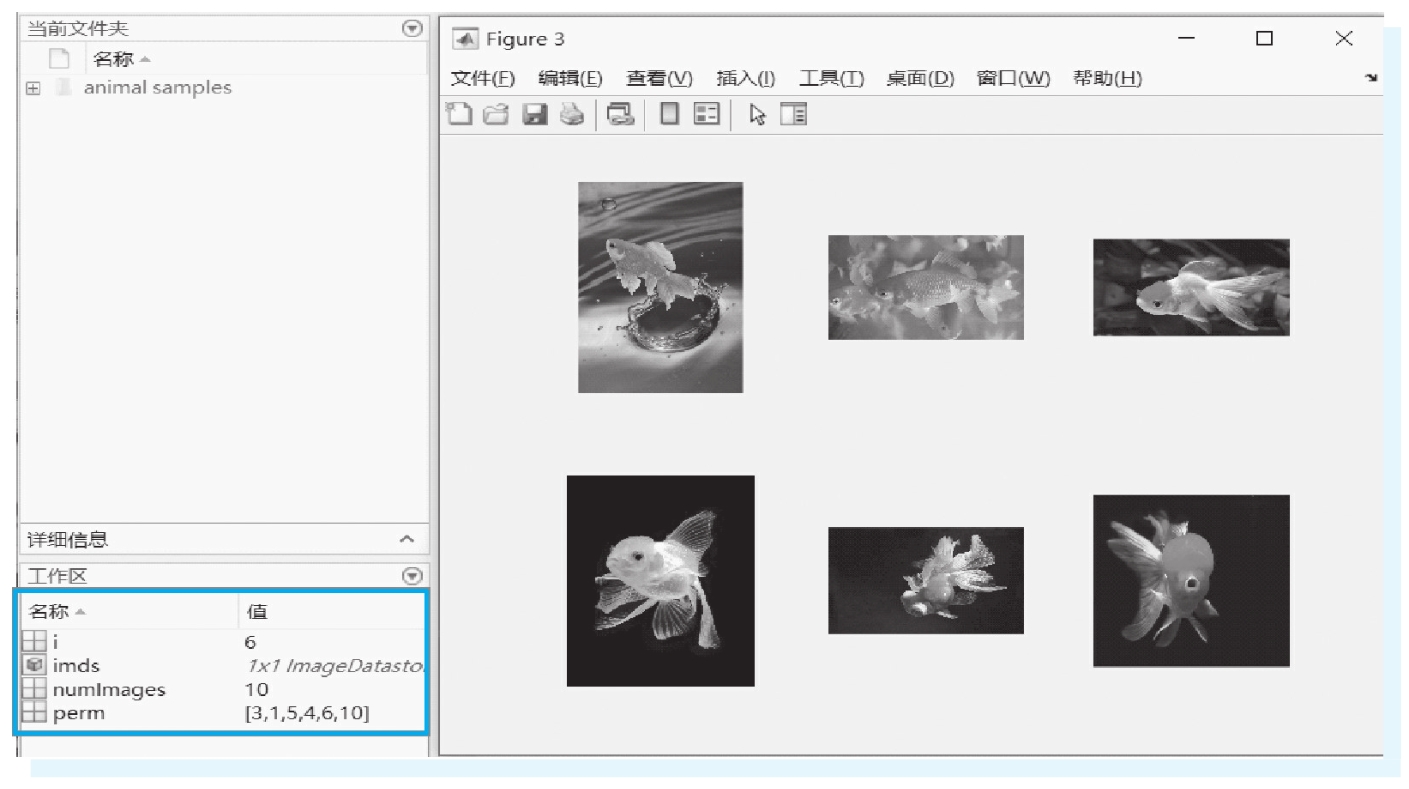Select the Edit Plot arrow tool
Image resolution: width=1409 pixels, height=789 pixels.
[757, 115]
